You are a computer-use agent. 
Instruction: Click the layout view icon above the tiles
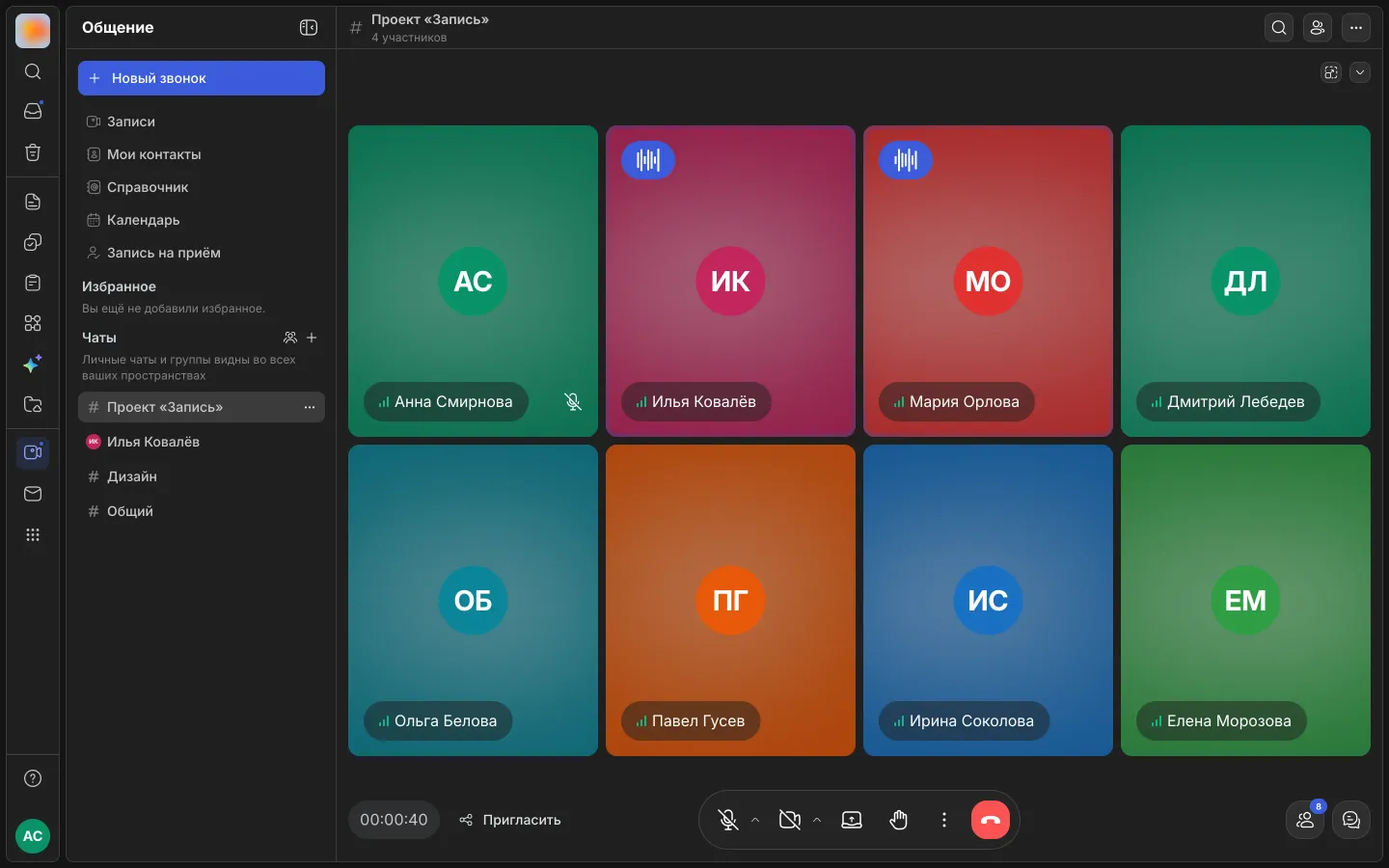(x=1331, y=72)
